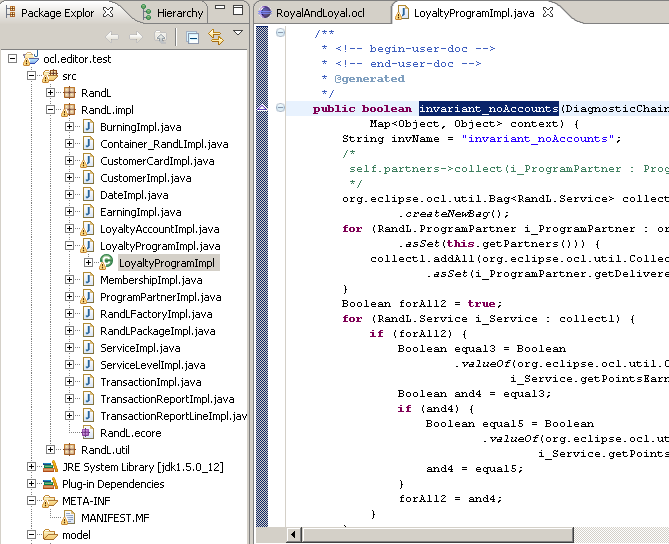Select EarningImpl.java in the tree
The height and width of the screenshot is (544, 669).
click(x=140, y=212)
